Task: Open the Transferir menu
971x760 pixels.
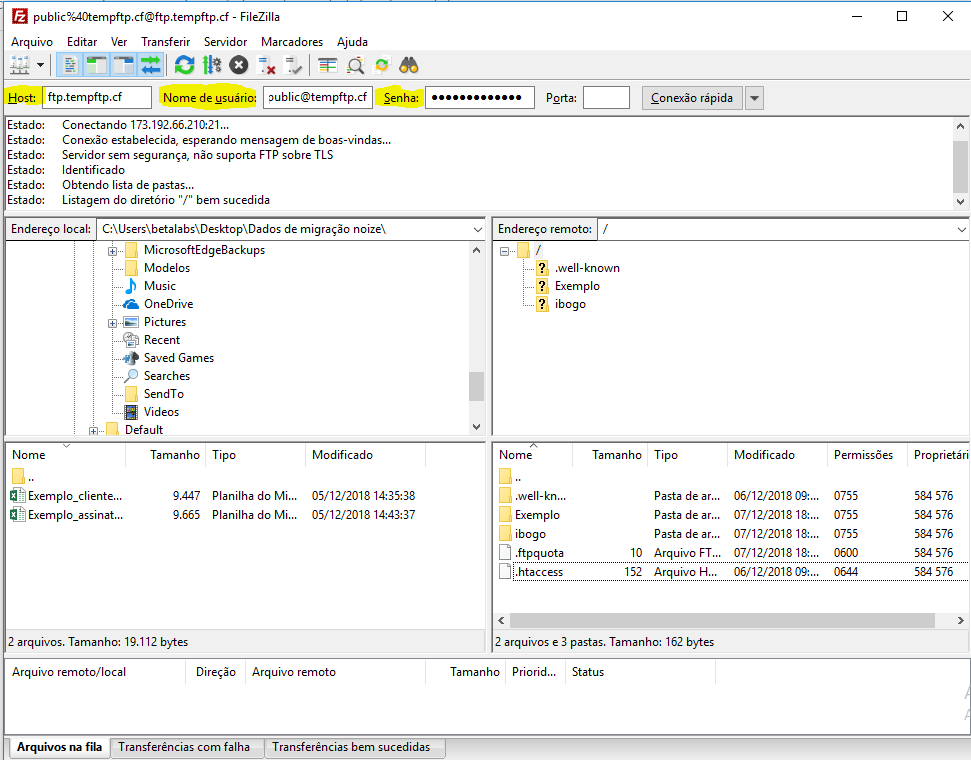Action: point(165,42)
